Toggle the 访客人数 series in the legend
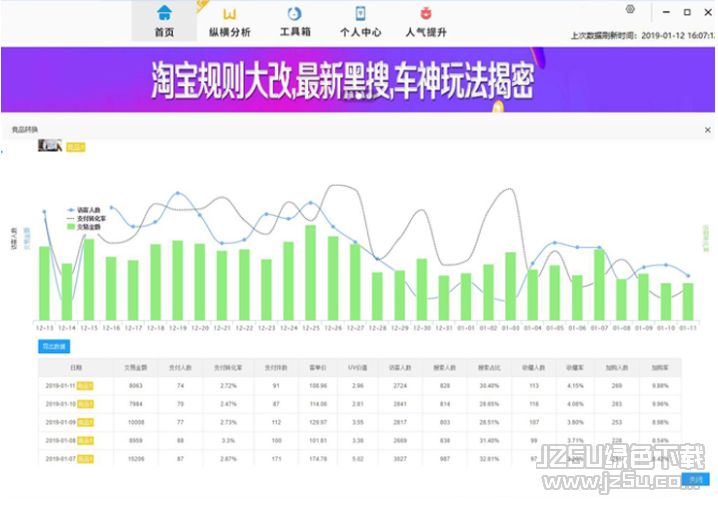Screen dimensions: 718x508 (x=84, y=210)
